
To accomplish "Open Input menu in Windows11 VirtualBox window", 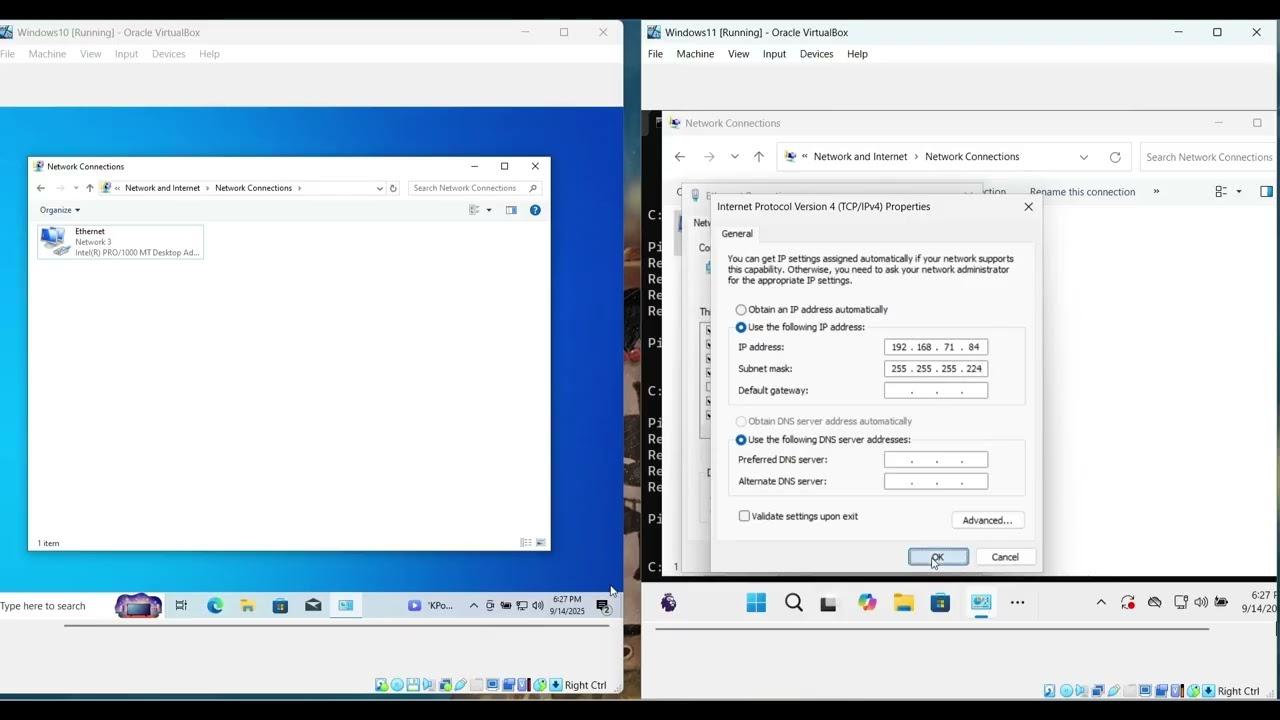I will point(774,54).
